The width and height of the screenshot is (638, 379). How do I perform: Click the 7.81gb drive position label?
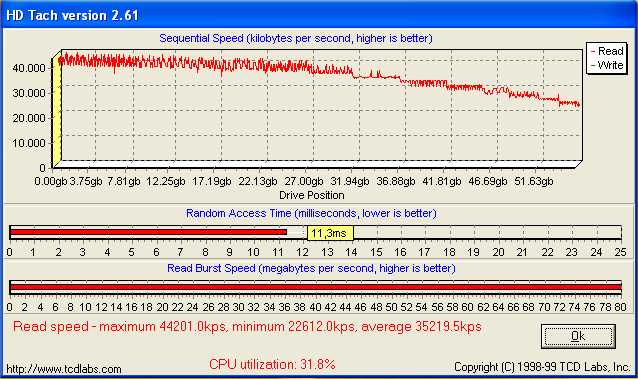[x=124, y=181]
